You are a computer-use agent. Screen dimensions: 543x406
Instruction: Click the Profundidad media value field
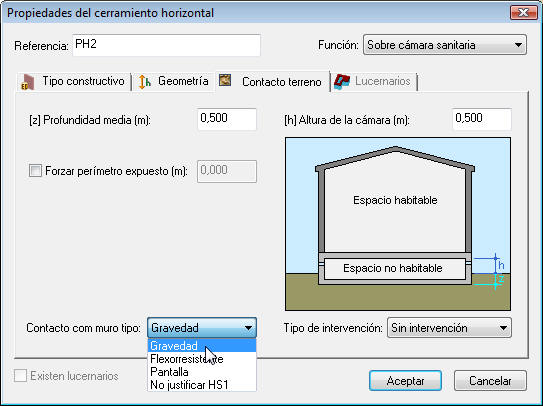click(x=227, y=119)
